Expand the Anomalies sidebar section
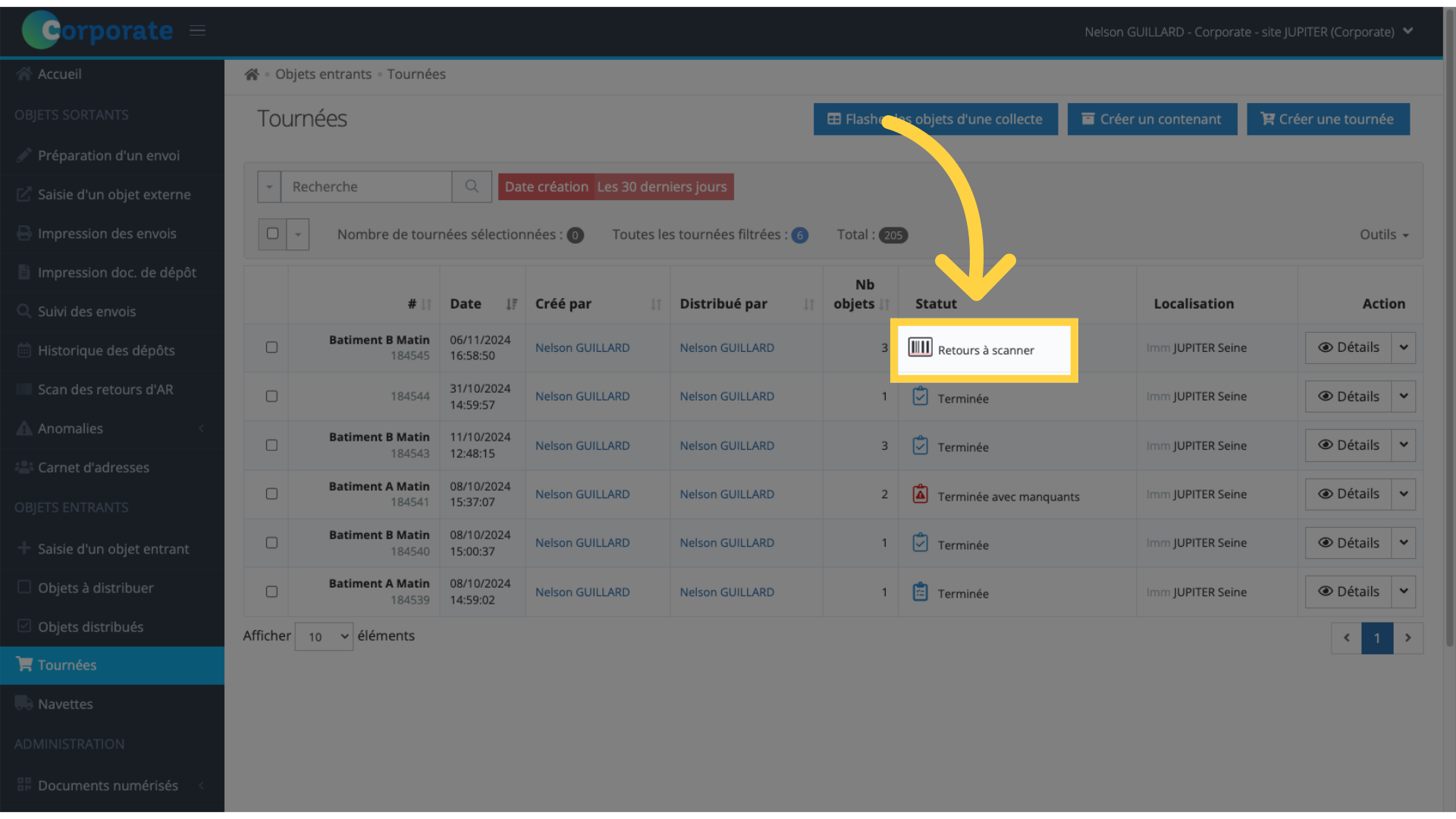Screen dimensions: 1456x819 click(x=112, y=429)
